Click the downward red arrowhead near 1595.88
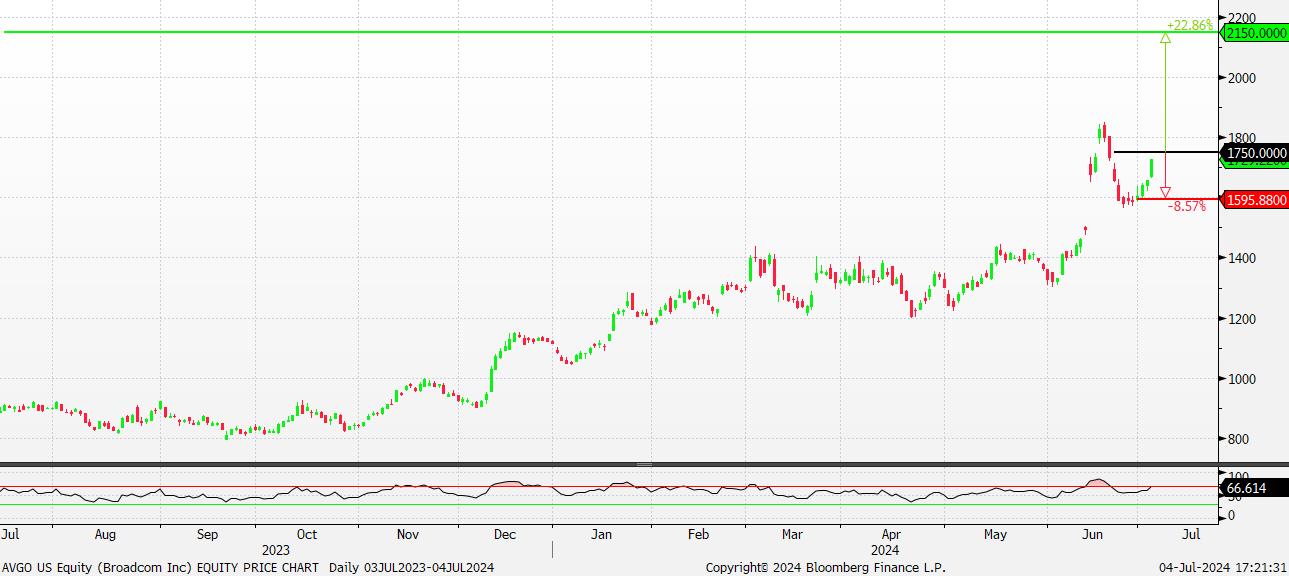1289x576 pixels. (1165, 192)
